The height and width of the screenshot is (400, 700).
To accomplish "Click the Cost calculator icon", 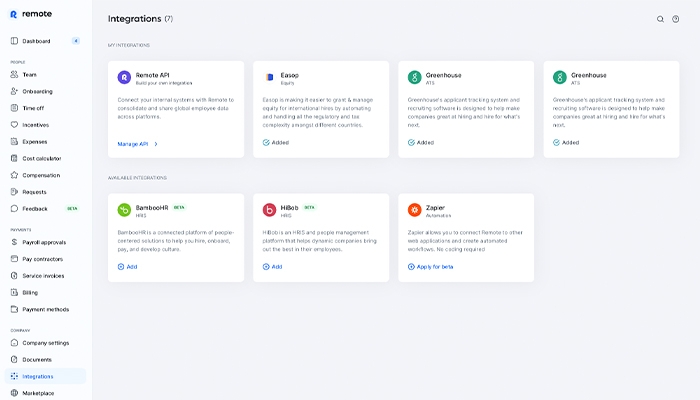I will tap(14, 158).
